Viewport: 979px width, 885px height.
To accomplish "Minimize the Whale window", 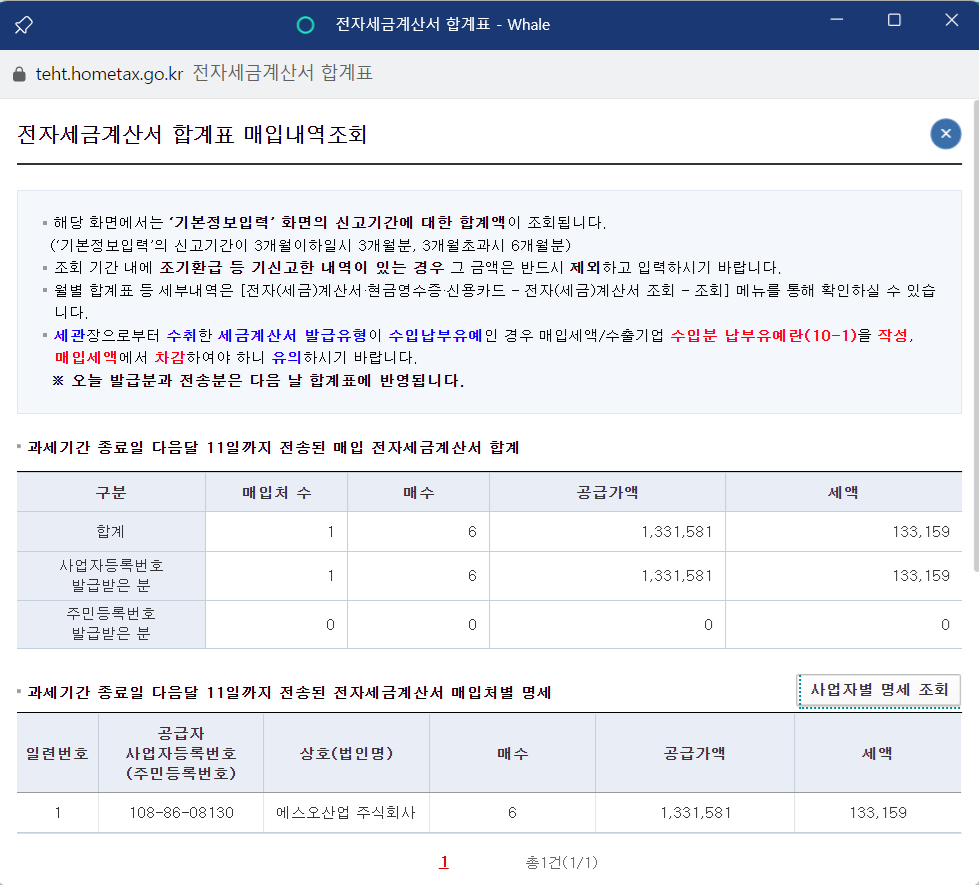I will tap(837, 20).
